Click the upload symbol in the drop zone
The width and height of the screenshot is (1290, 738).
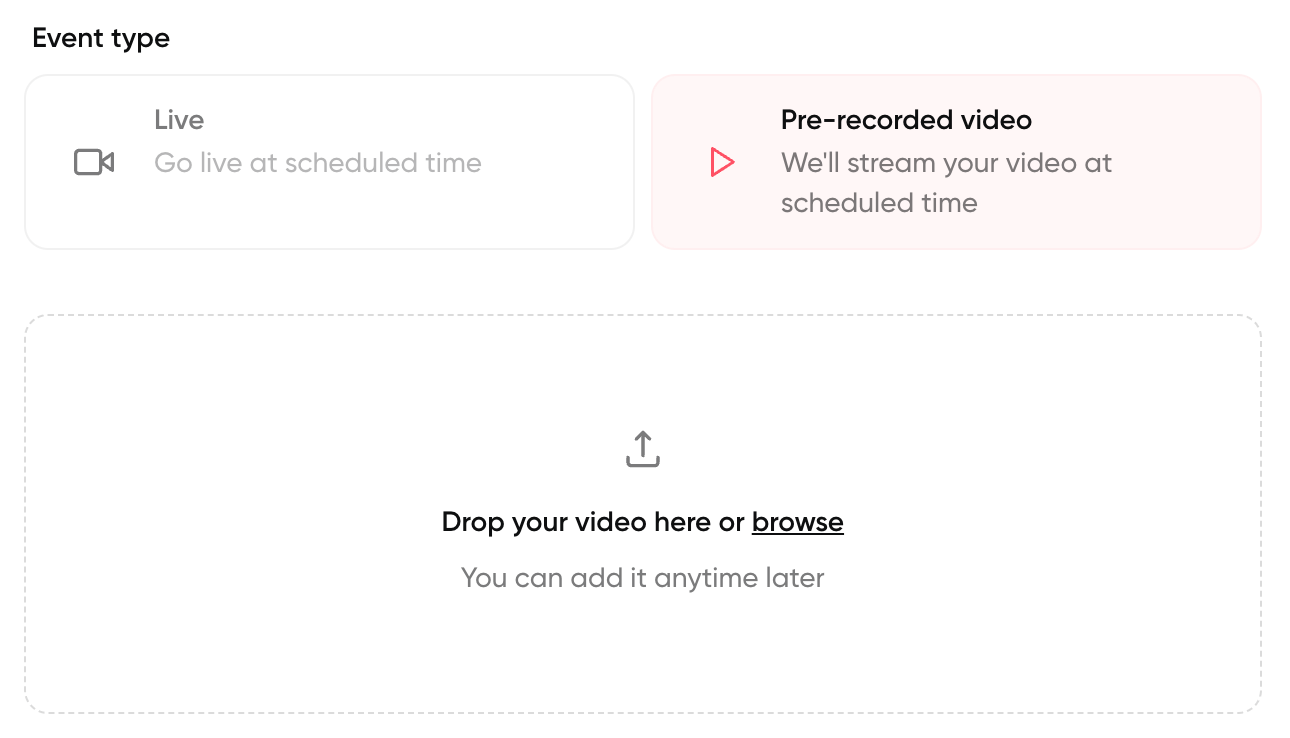(x=643, y=449)
